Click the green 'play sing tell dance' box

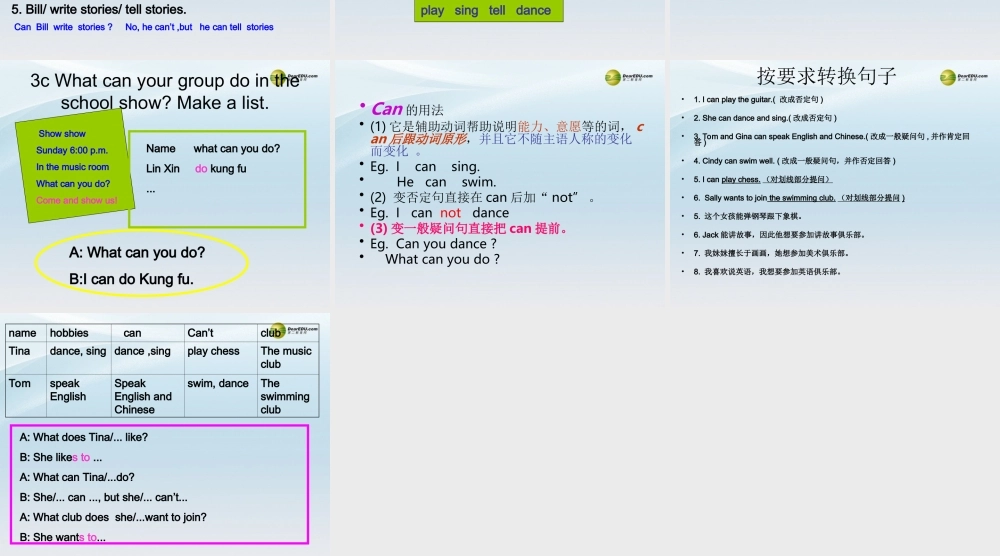point(489,11)
